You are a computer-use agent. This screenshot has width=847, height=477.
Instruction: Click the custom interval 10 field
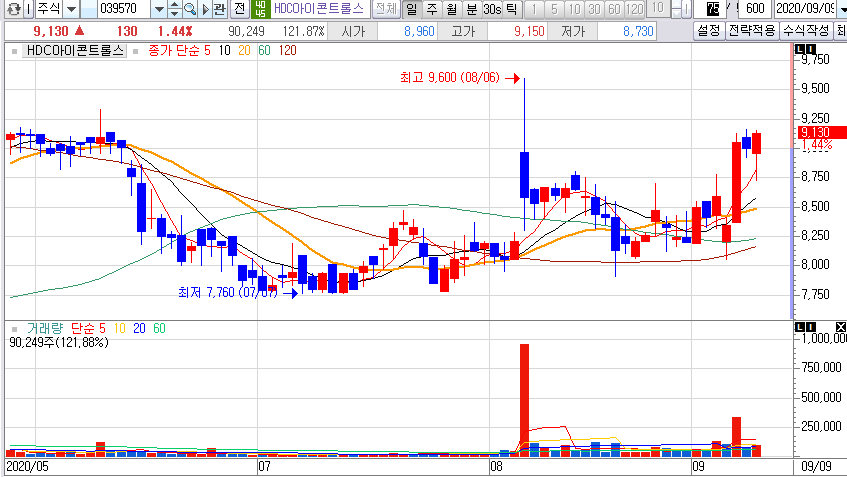pyautogui.click(x=657, y=9)
